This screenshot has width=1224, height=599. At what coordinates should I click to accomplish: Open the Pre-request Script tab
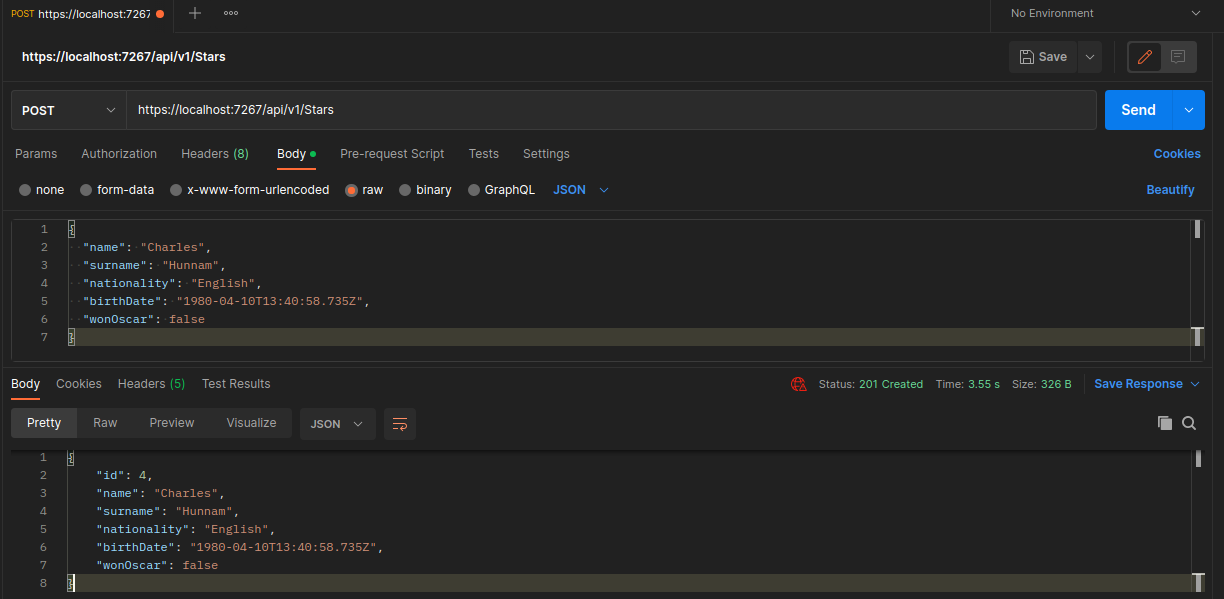tap(392, 154)
